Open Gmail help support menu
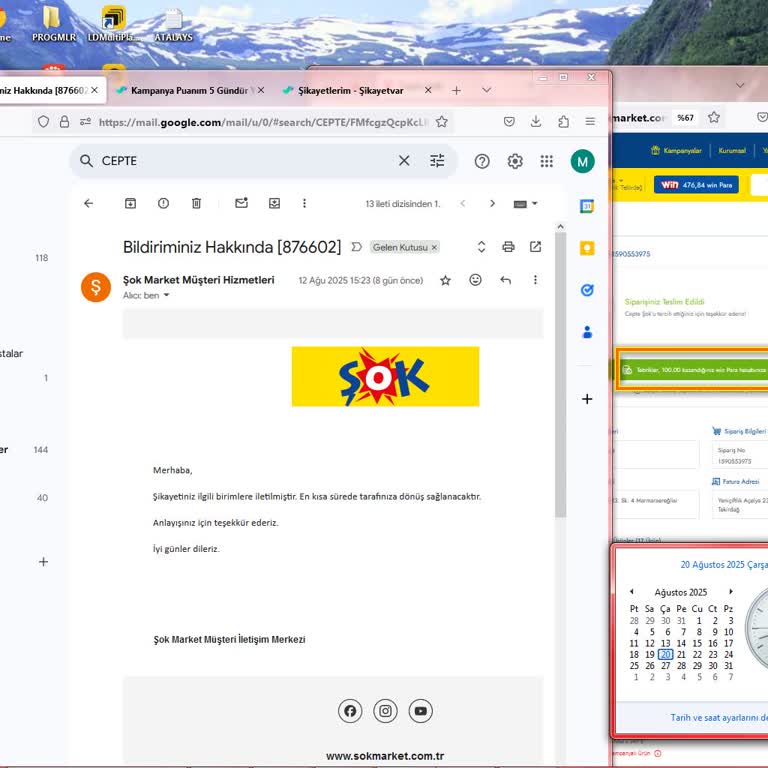The image size is (768, 768). click(x=482, y=161)
